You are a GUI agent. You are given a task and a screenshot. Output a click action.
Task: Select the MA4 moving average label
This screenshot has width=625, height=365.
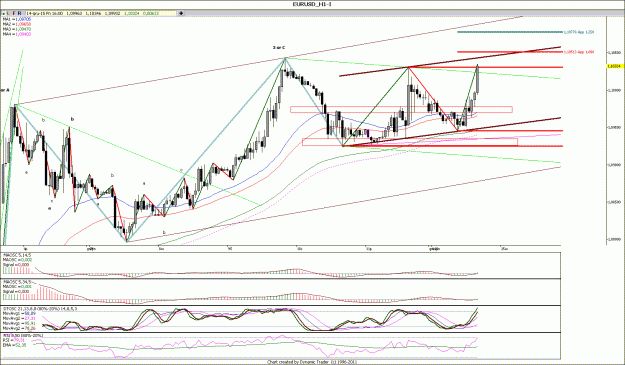point(17,34)
